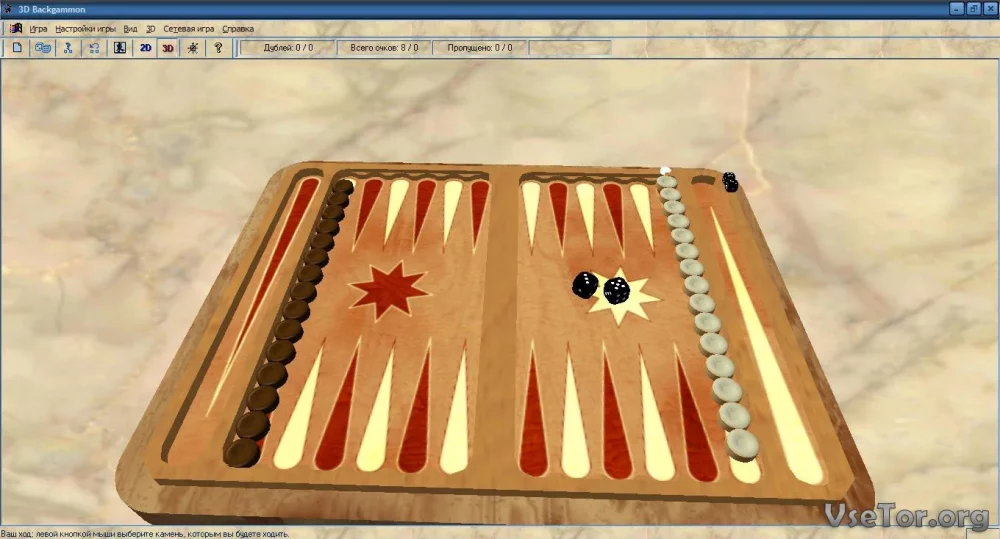Open the Справка menu
This screenshot has height=539, width=1000.
click(238, 29)
